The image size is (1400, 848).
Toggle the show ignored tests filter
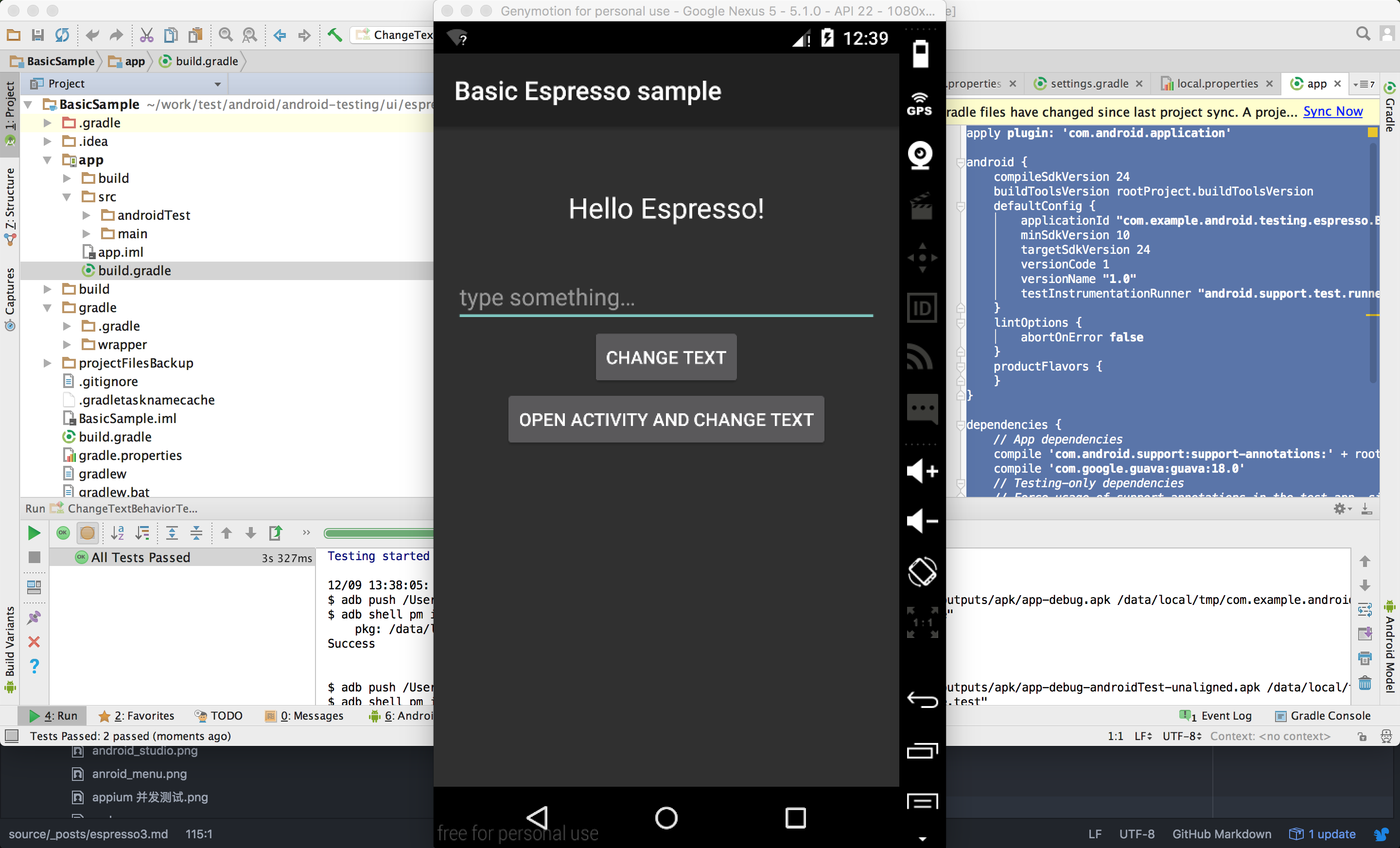[x=87, y=532]
